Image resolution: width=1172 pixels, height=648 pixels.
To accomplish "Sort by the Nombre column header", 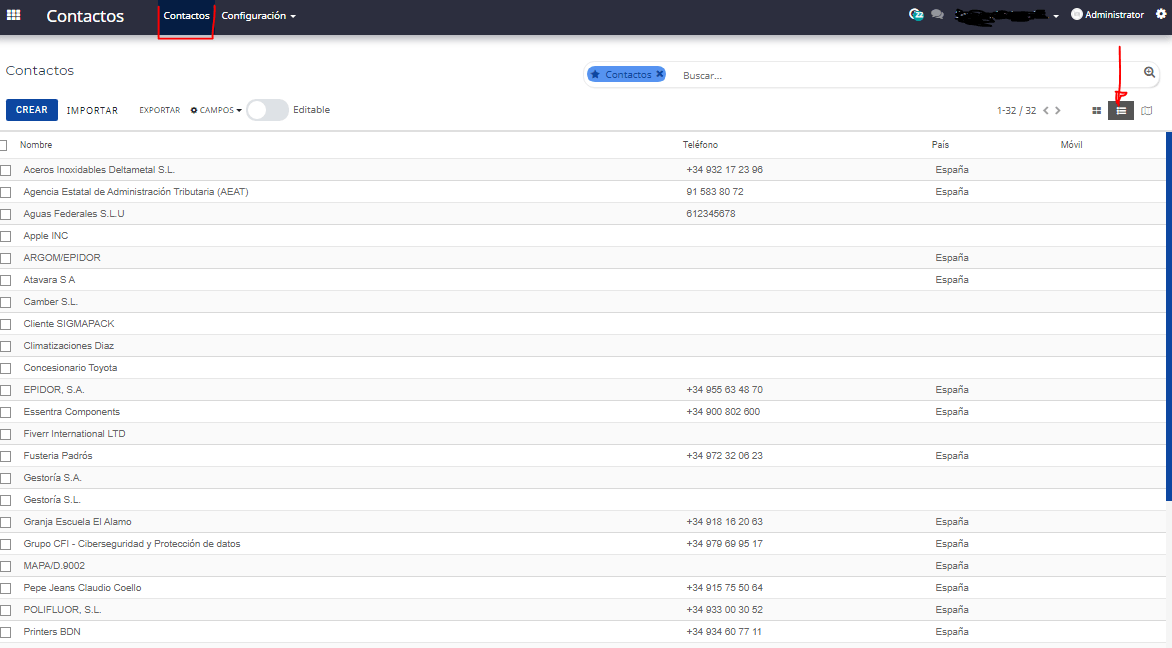I will (x=36, y=144).
